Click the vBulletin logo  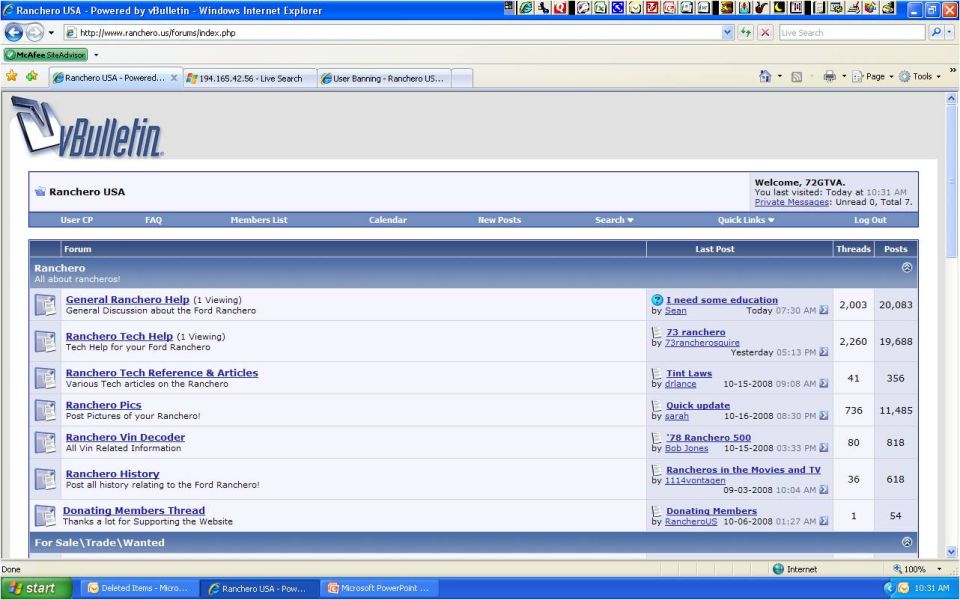pyautogui.click(x=87, y=127)
